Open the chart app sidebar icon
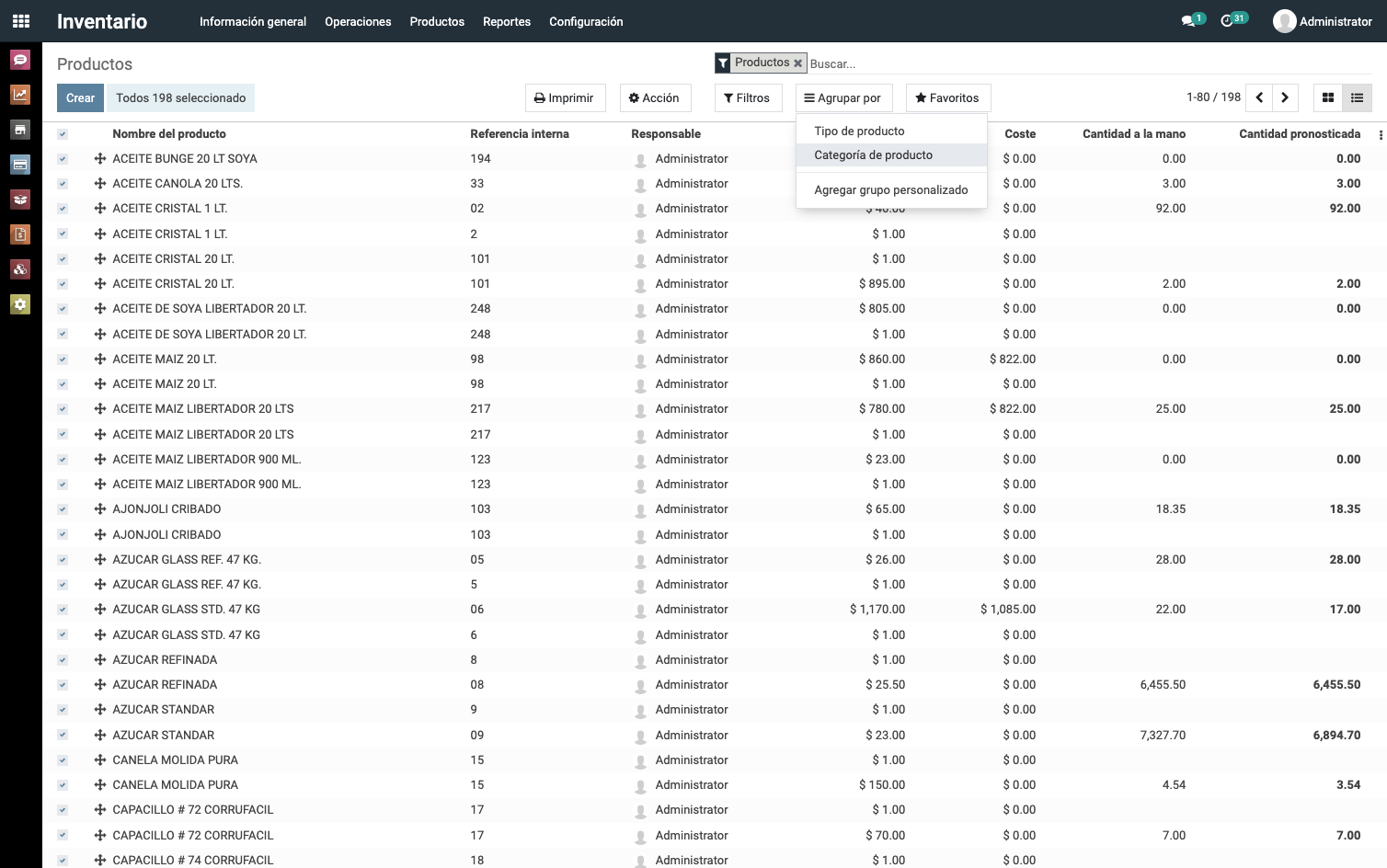 20,95
